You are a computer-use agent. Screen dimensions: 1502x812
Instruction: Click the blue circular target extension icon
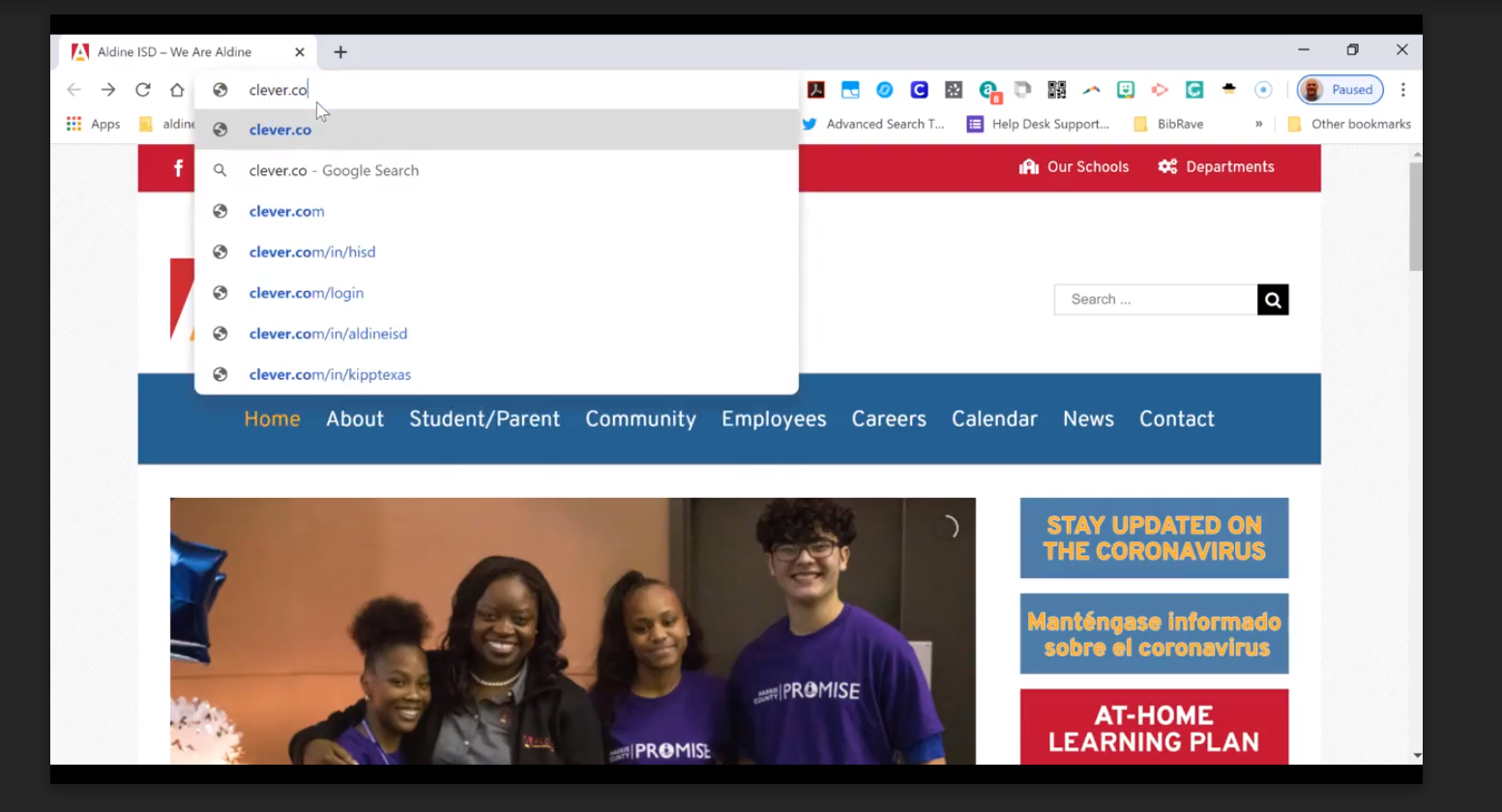(x=1263, y=90)
